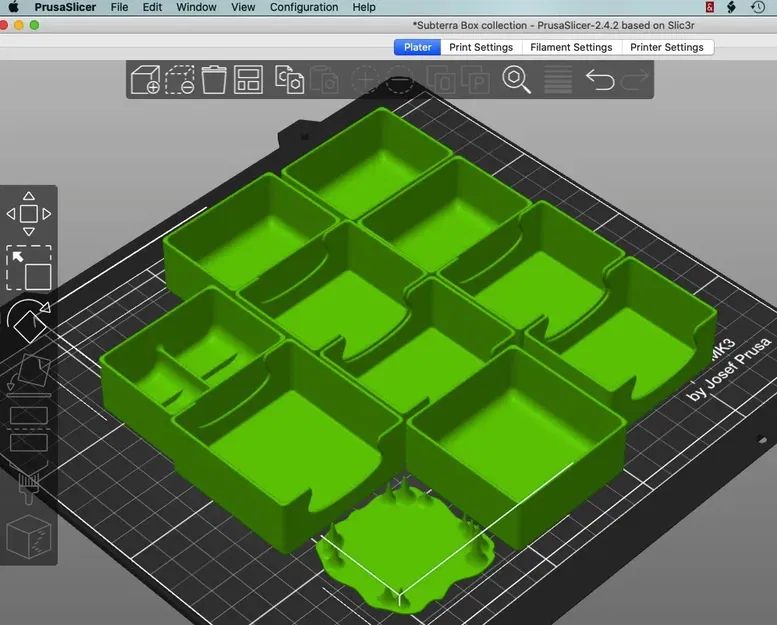Click the Arrange objects icon

click(248, 80)
